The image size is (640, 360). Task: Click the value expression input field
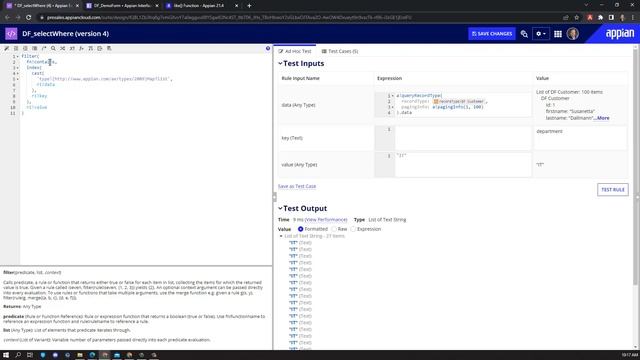(453, 164)
